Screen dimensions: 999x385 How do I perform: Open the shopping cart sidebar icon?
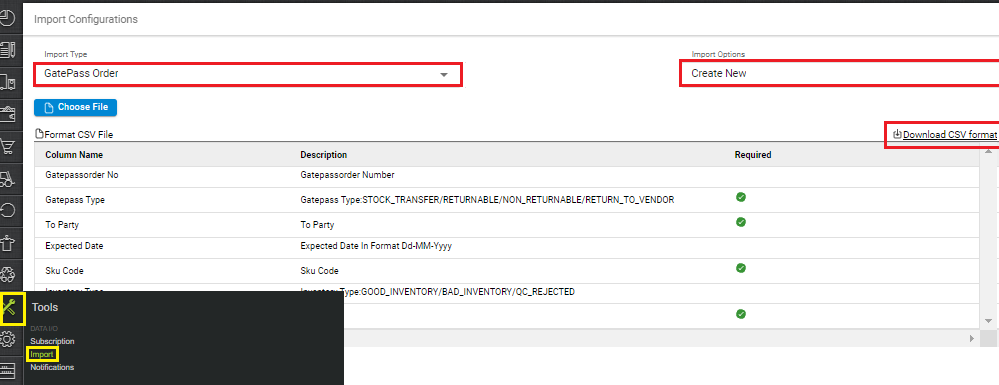pos(8,147)
